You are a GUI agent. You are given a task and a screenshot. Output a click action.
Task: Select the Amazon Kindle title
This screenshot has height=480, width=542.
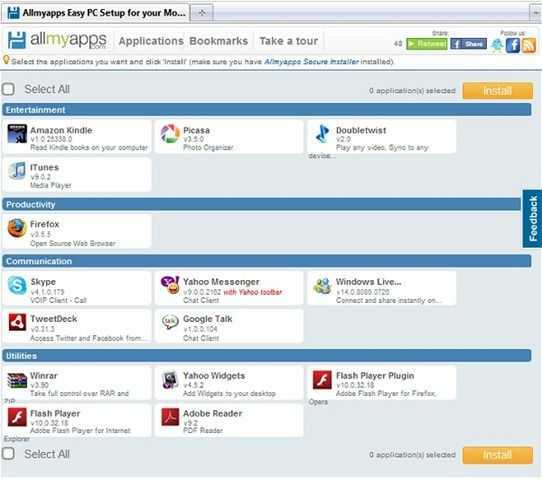(61, 130)
